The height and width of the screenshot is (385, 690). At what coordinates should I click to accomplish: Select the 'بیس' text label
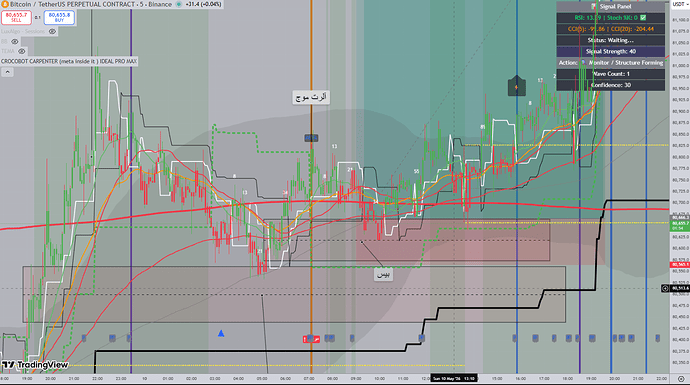(x=383, y=275)
